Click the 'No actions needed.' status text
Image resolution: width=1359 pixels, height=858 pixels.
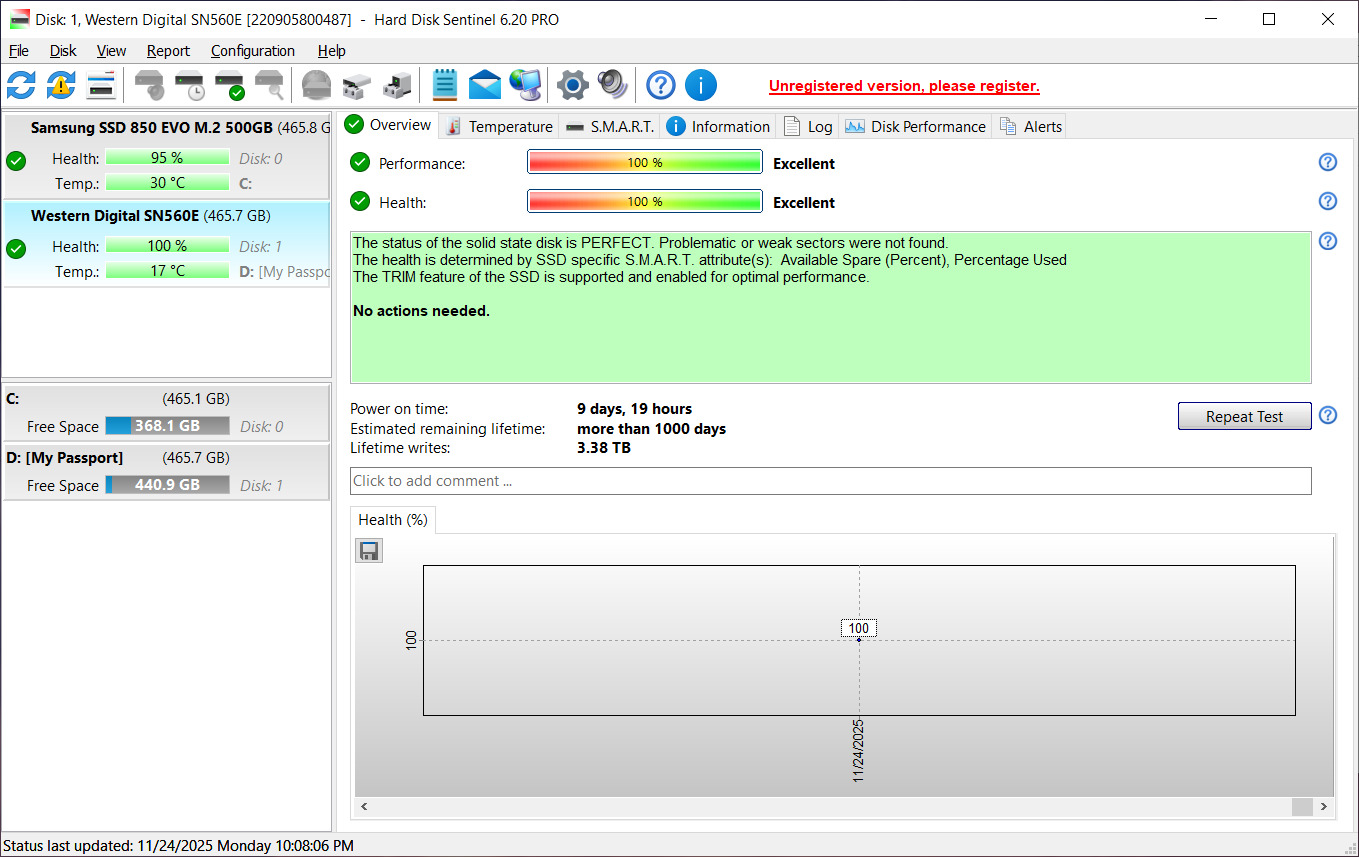[421, 311]
